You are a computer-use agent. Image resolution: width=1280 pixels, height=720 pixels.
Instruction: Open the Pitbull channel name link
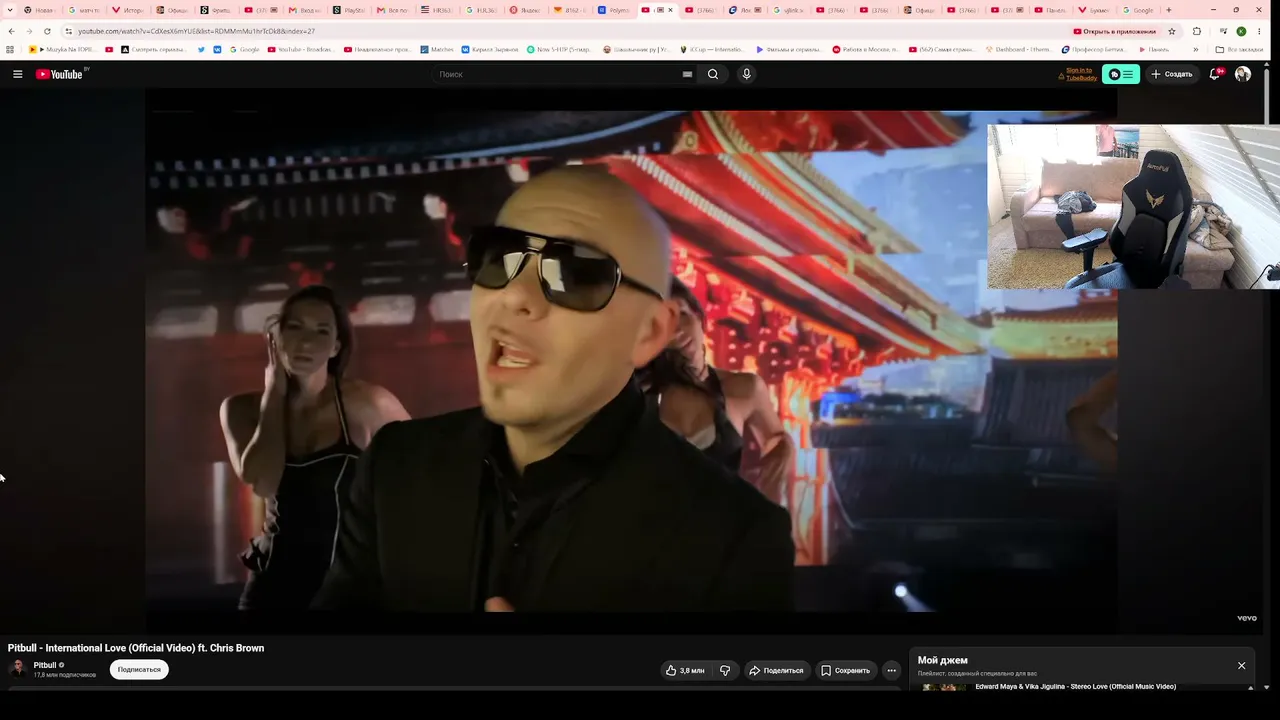(x=45, y=665)
